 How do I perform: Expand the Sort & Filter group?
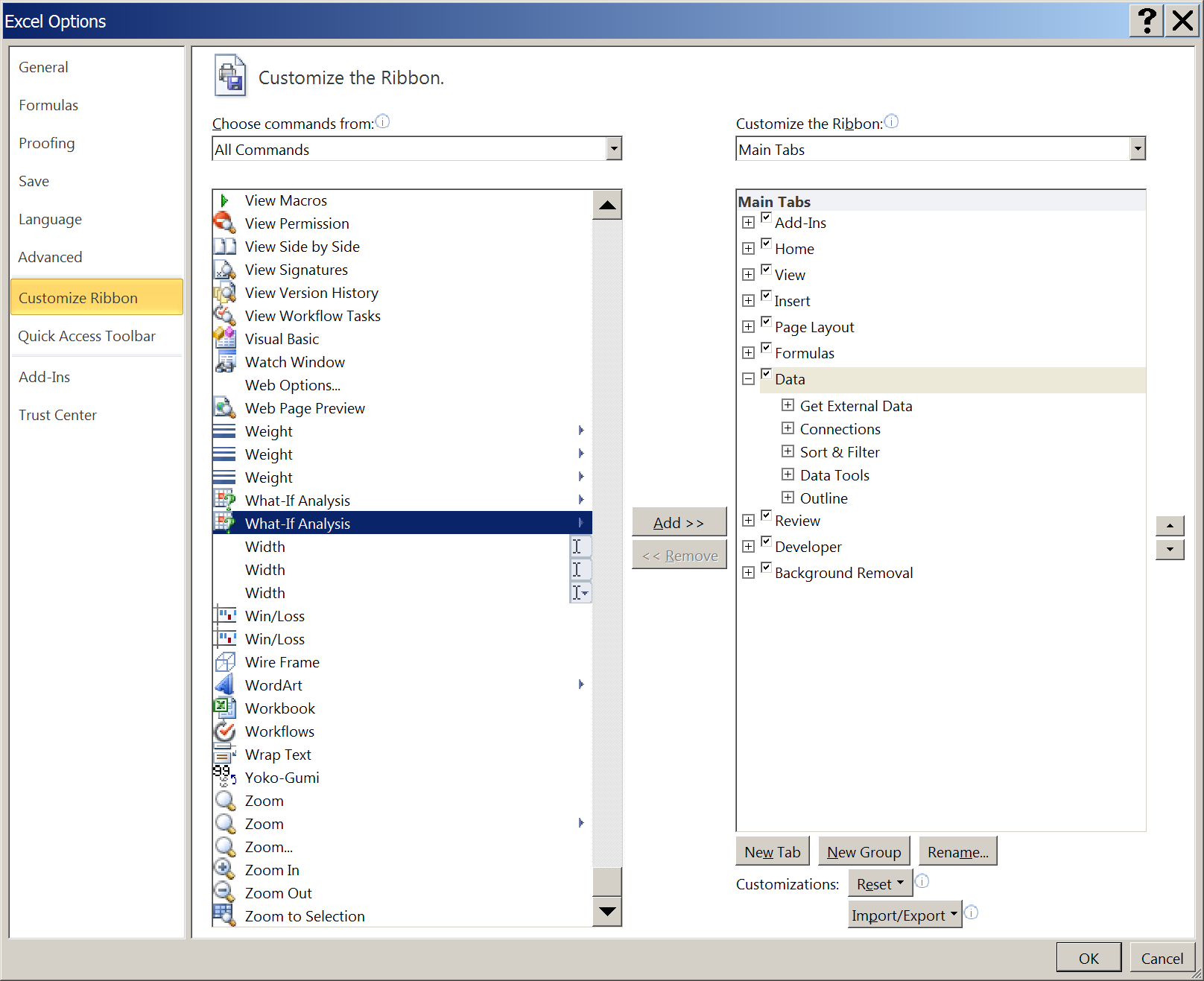click(788, 451)
